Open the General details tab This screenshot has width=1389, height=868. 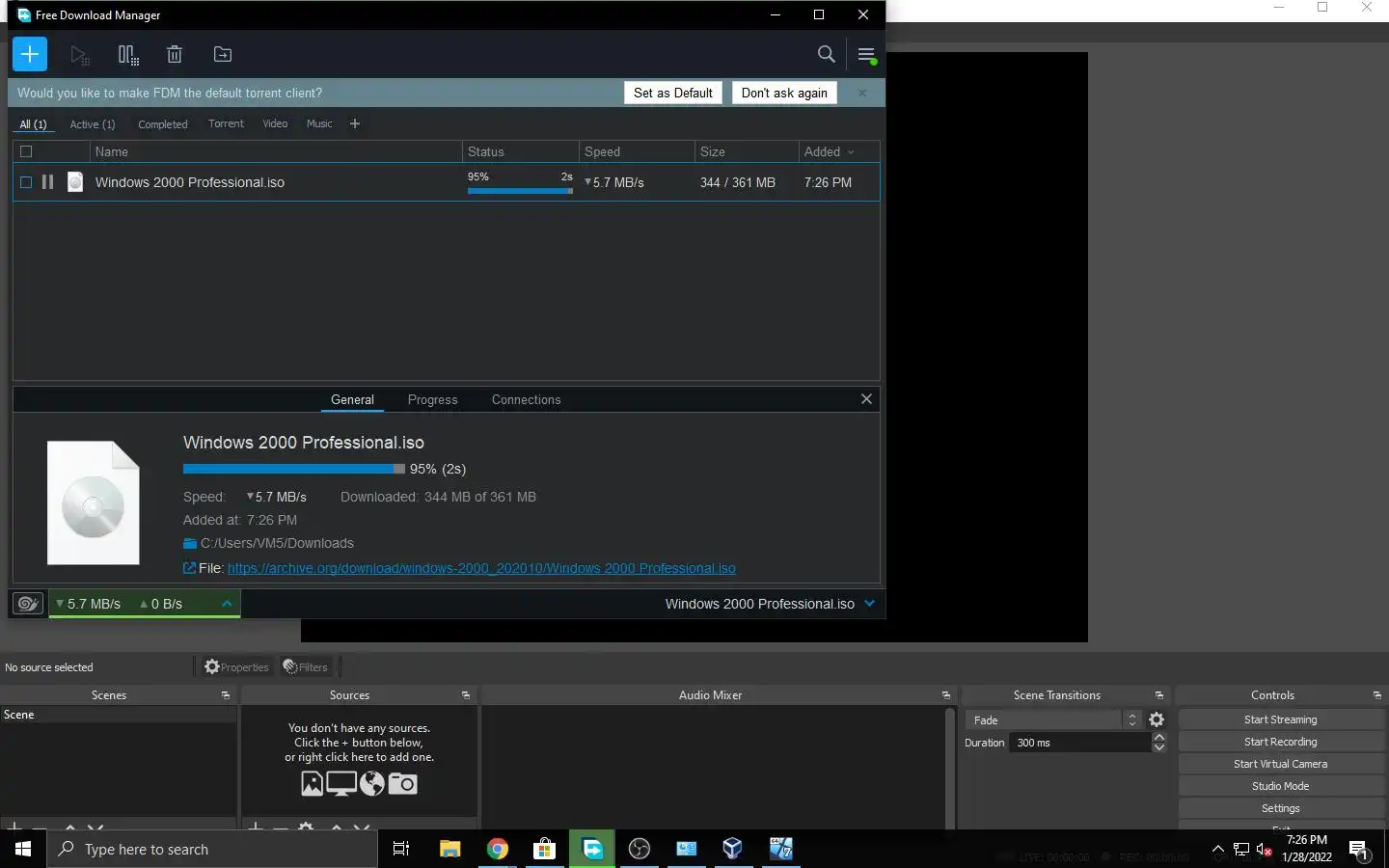[x=352, y=399]
